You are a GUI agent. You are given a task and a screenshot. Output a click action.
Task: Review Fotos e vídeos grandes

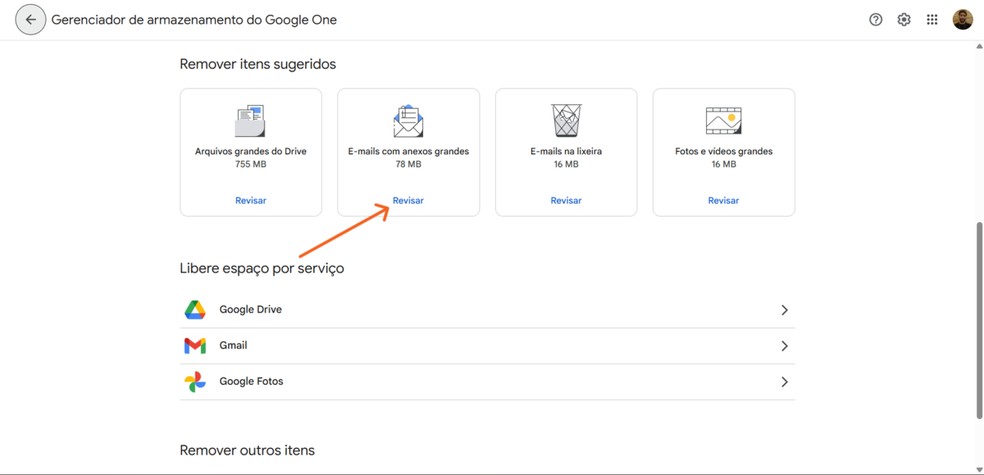(x=724, y=201)
